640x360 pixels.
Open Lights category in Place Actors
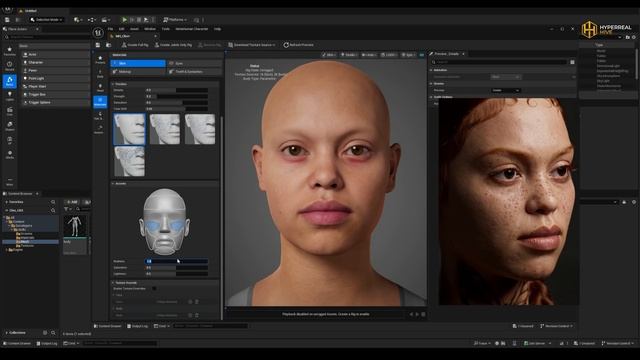pyautogui.click(x=9, y=96)
